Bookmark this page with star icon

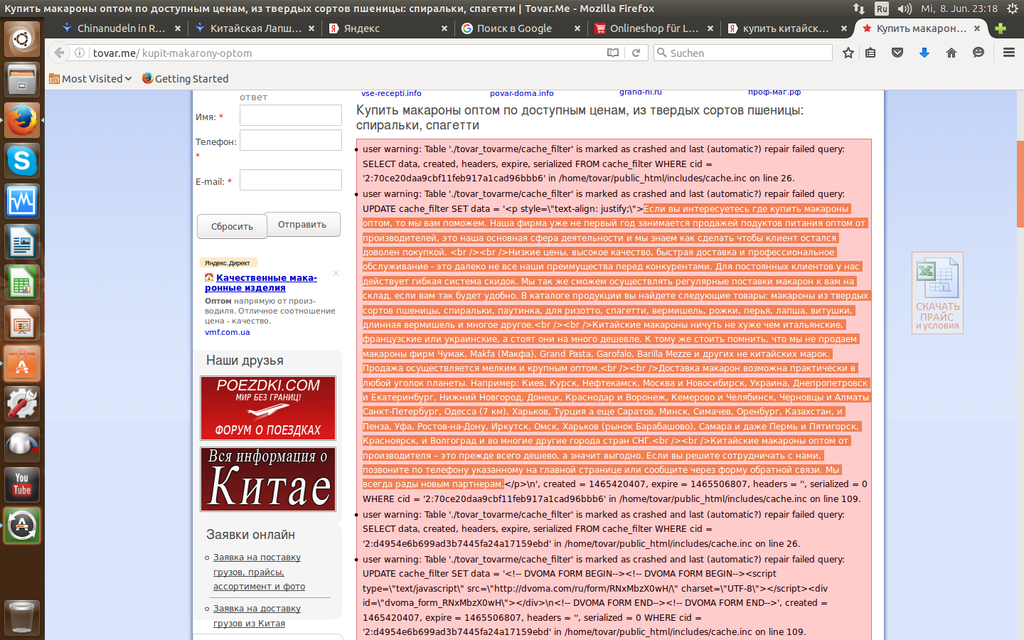(848, 53)
